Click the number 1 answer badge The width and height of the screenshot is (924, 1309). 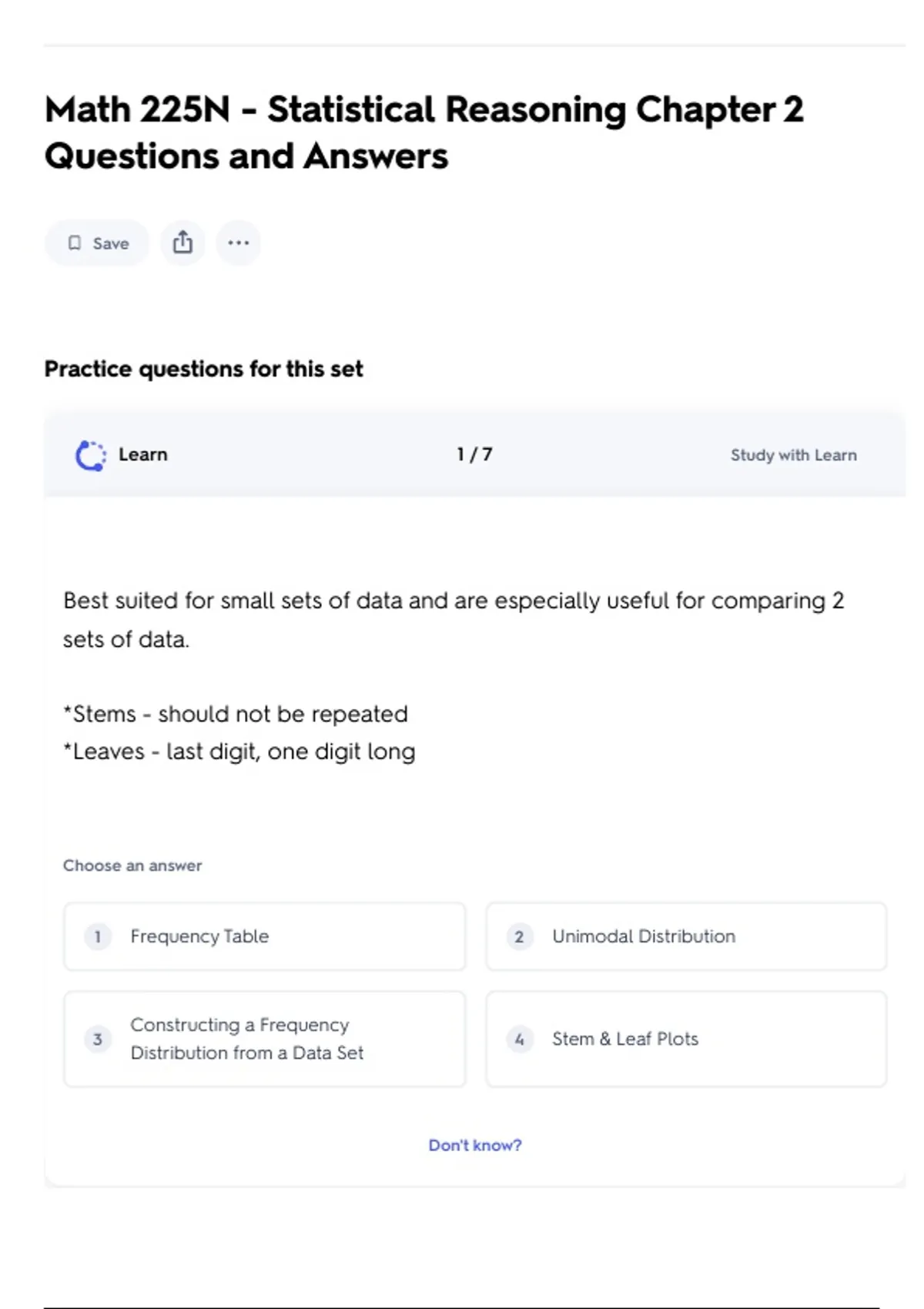[98, 936]
